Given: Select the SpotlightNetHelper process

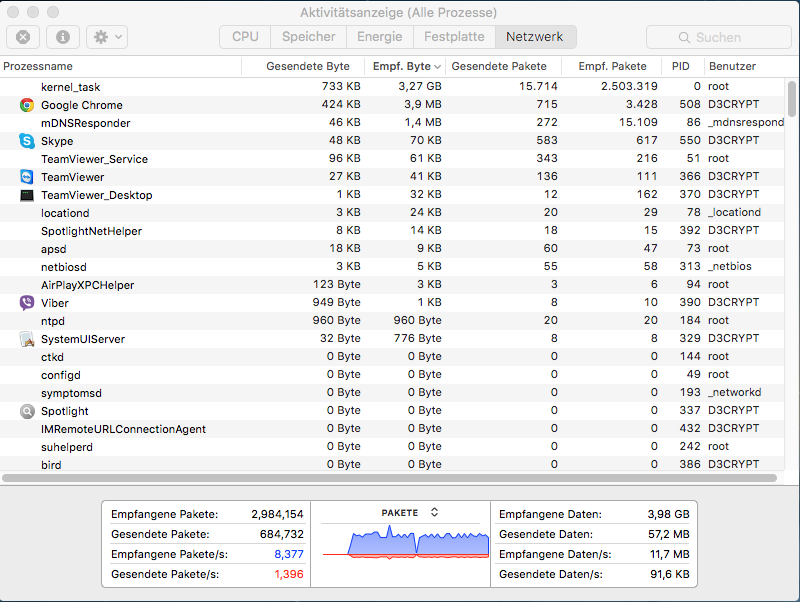Looking at the screenshot, I should click(x=392, y=231).
